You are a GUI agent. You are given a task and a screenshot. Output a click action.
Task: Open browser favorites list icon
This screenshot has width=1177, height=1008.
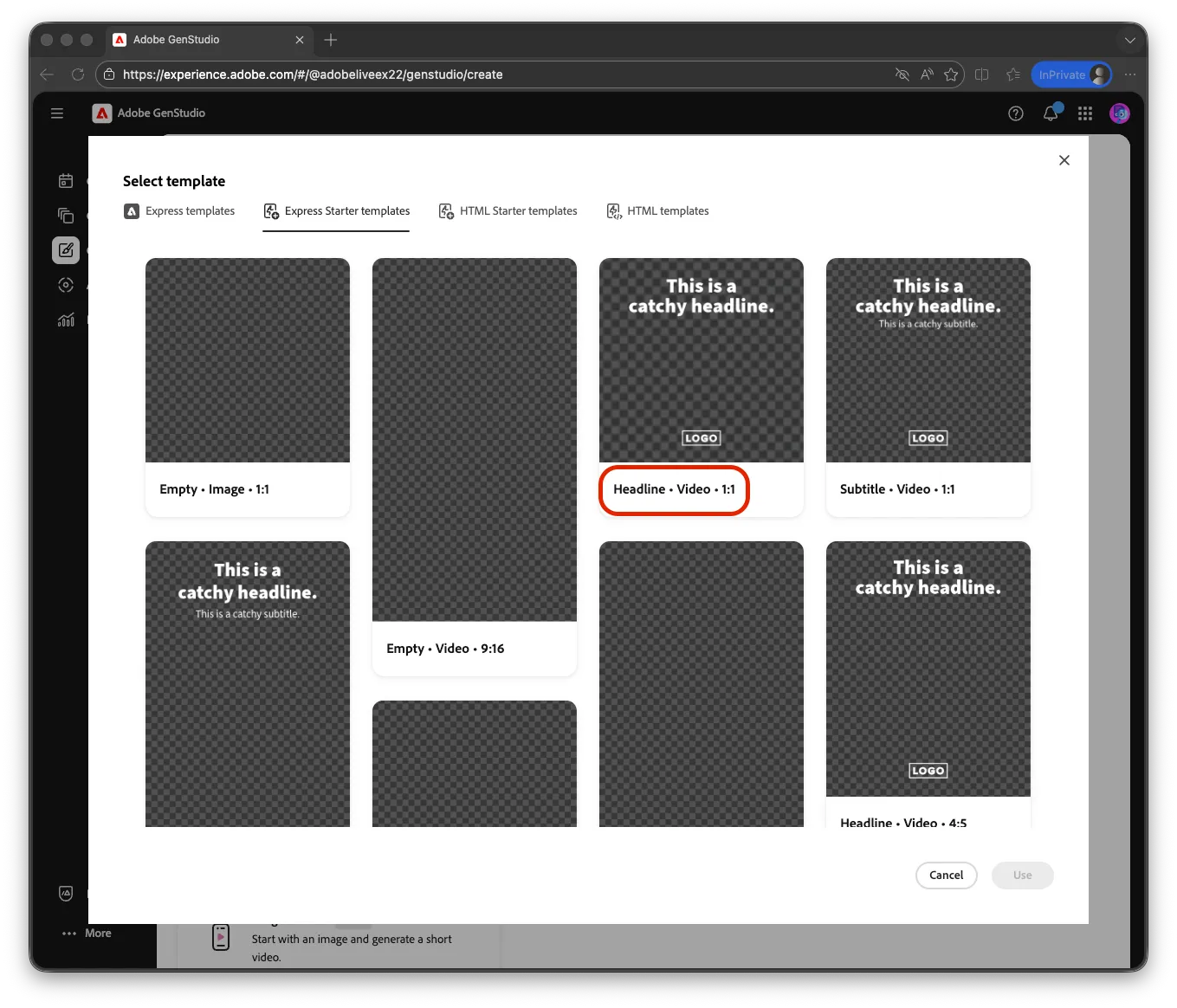1013,74
